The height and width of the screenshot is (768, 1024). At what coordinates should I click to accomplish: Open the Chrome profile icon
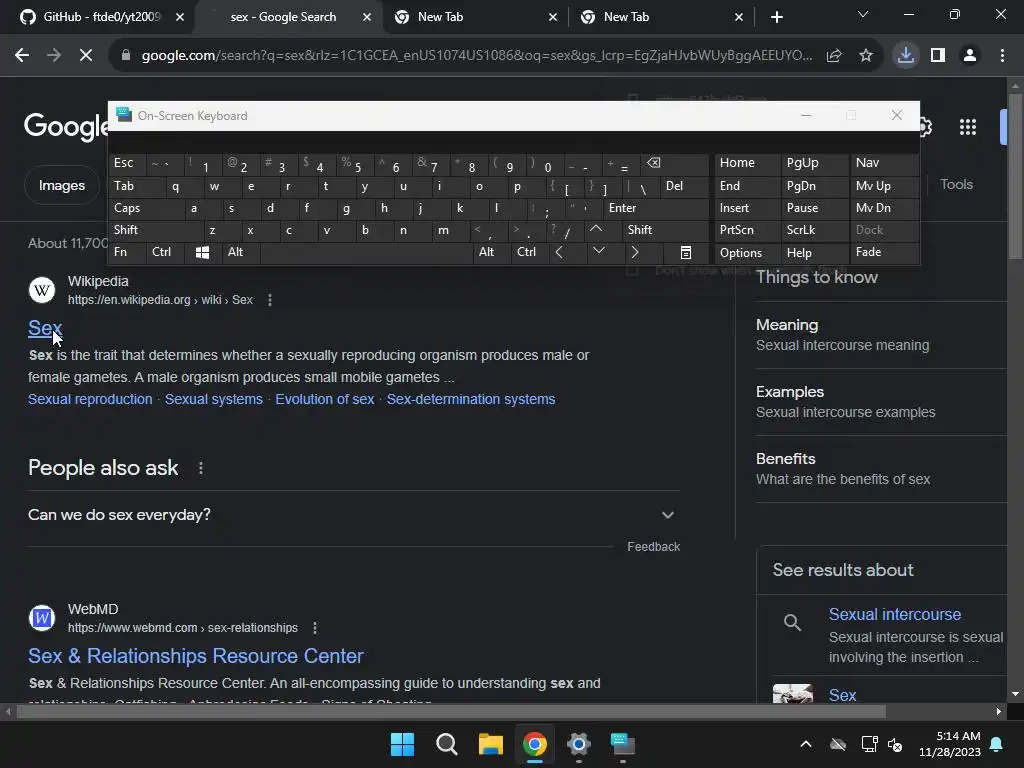(x=970, y=56)
